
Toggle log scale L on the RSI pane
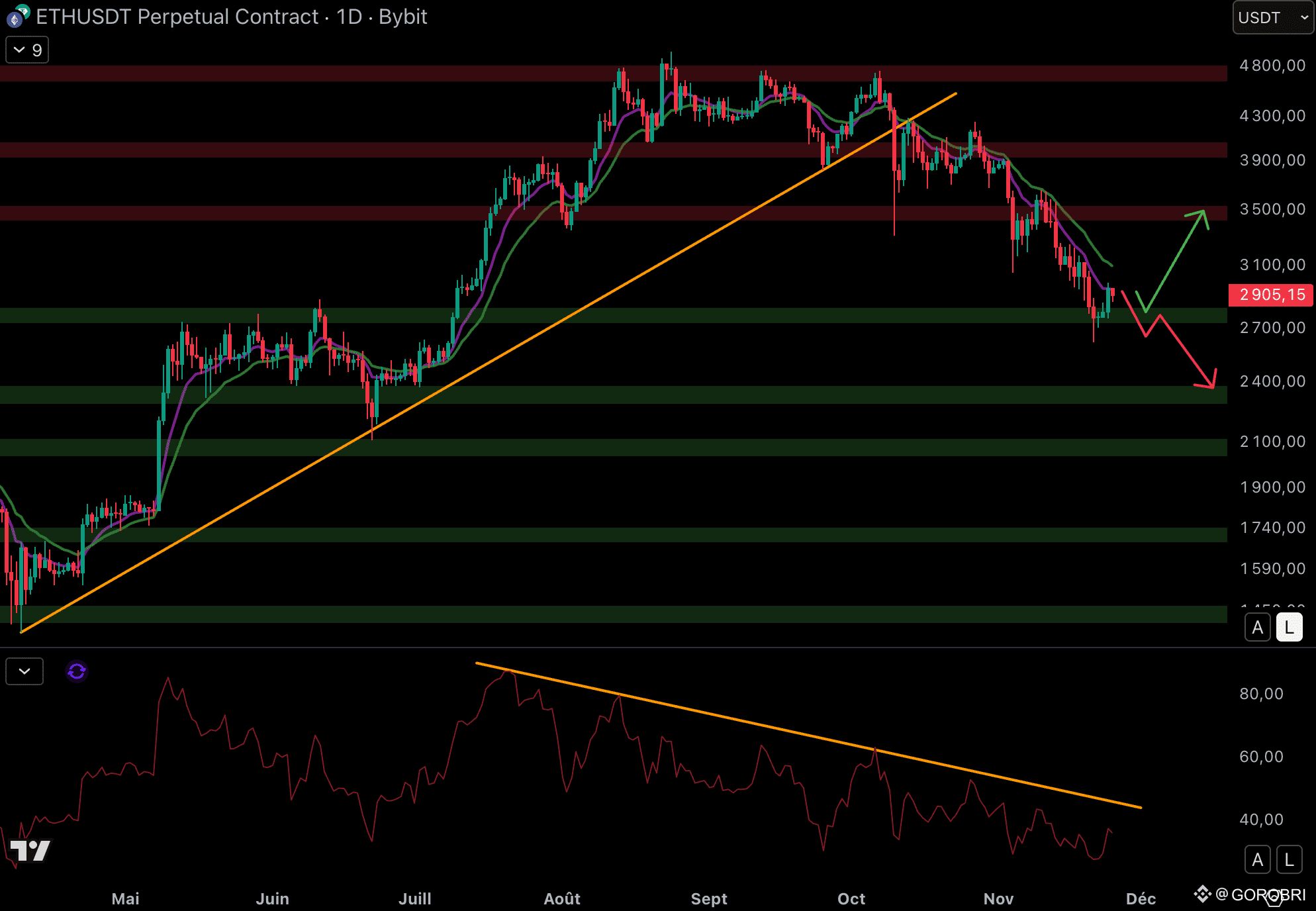click(x=1289, y=859)
